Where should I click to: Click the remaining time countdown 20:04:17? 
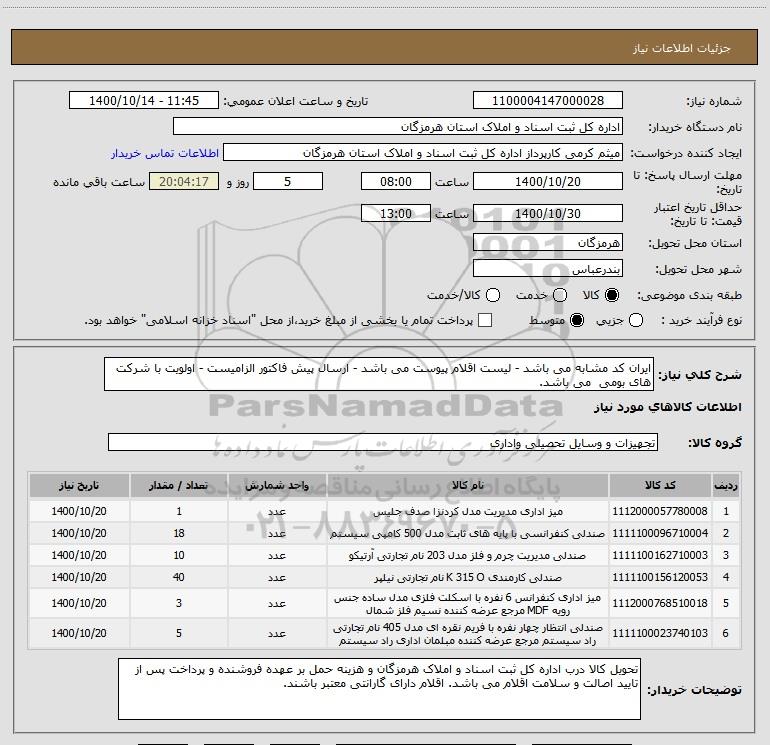click(x=184, y=181)
